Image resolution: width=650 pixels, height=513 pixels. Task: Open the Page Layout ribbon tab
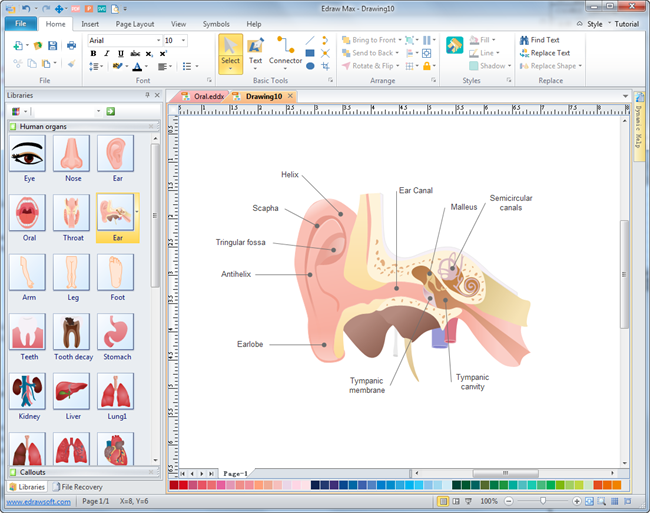pos(134,23)
